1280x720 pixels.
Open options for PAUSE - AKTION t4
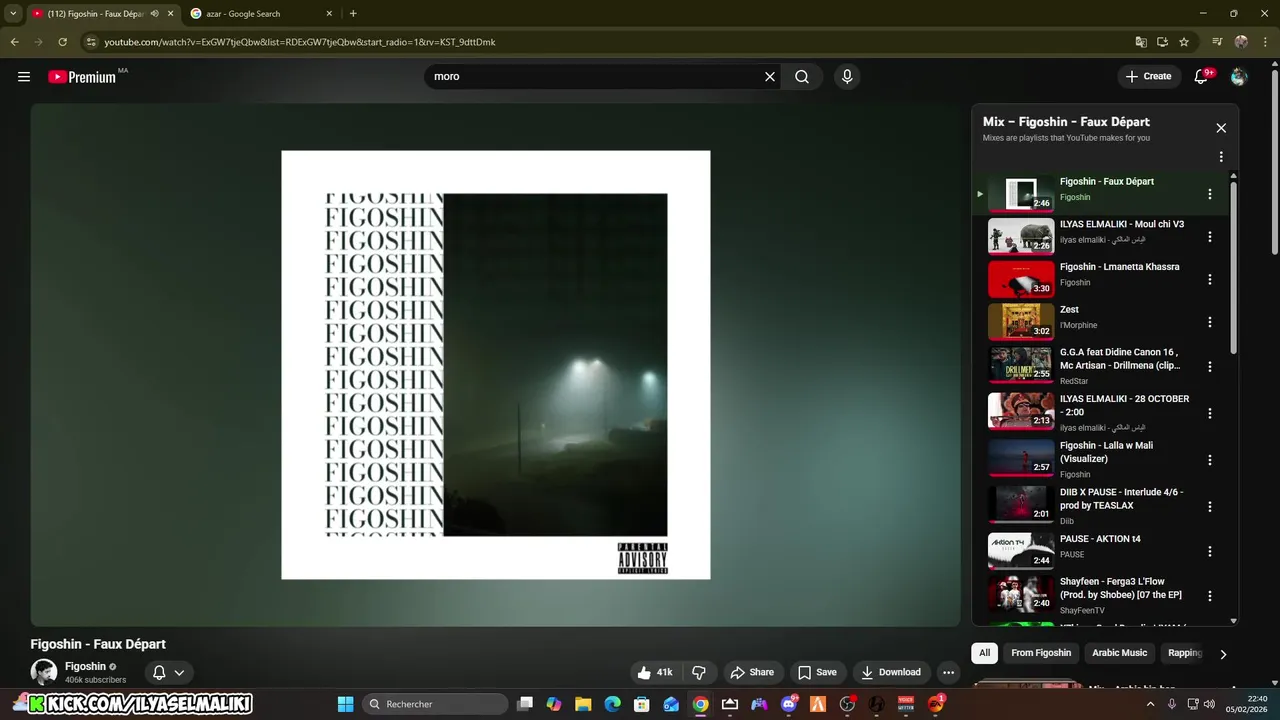pyautogui.click(x=1210, y=551)
